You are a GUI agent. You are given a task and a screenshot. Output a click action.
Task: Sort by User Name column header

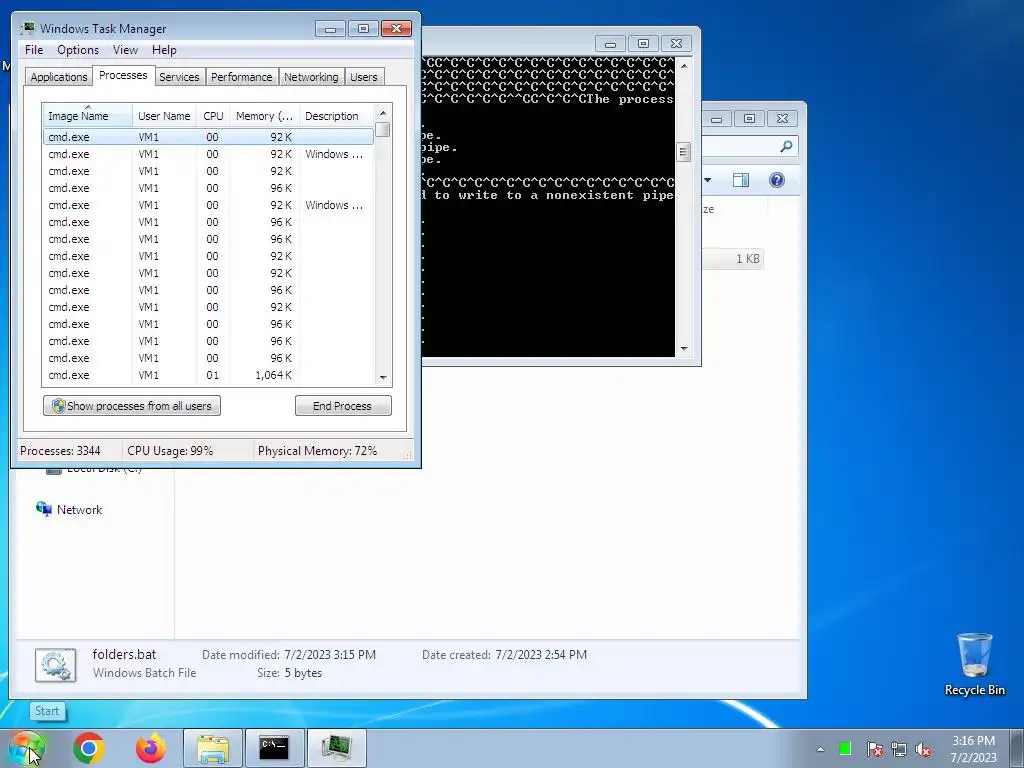click(x=164, y=116)
